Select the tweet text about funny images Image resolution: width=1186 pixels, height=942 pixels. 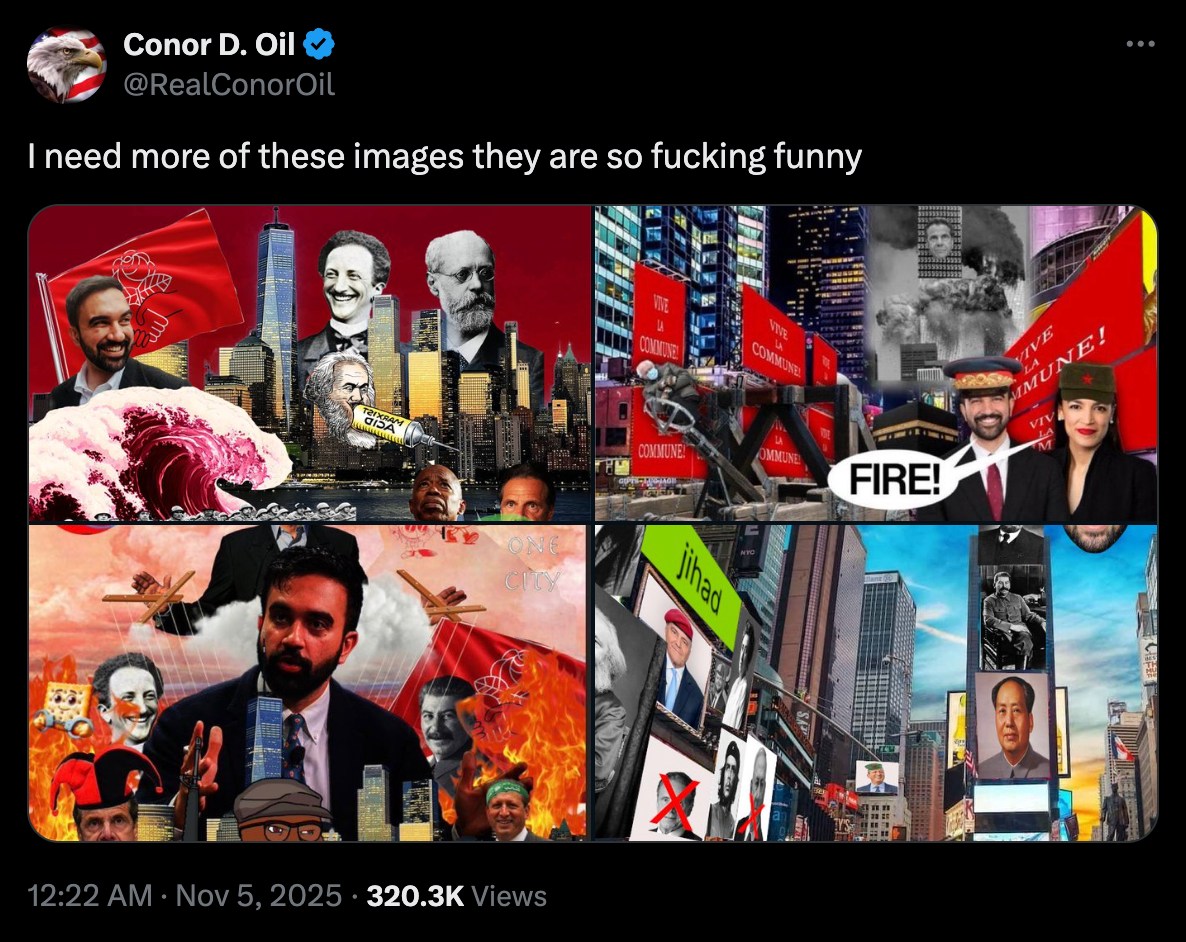tap(445, 157)
